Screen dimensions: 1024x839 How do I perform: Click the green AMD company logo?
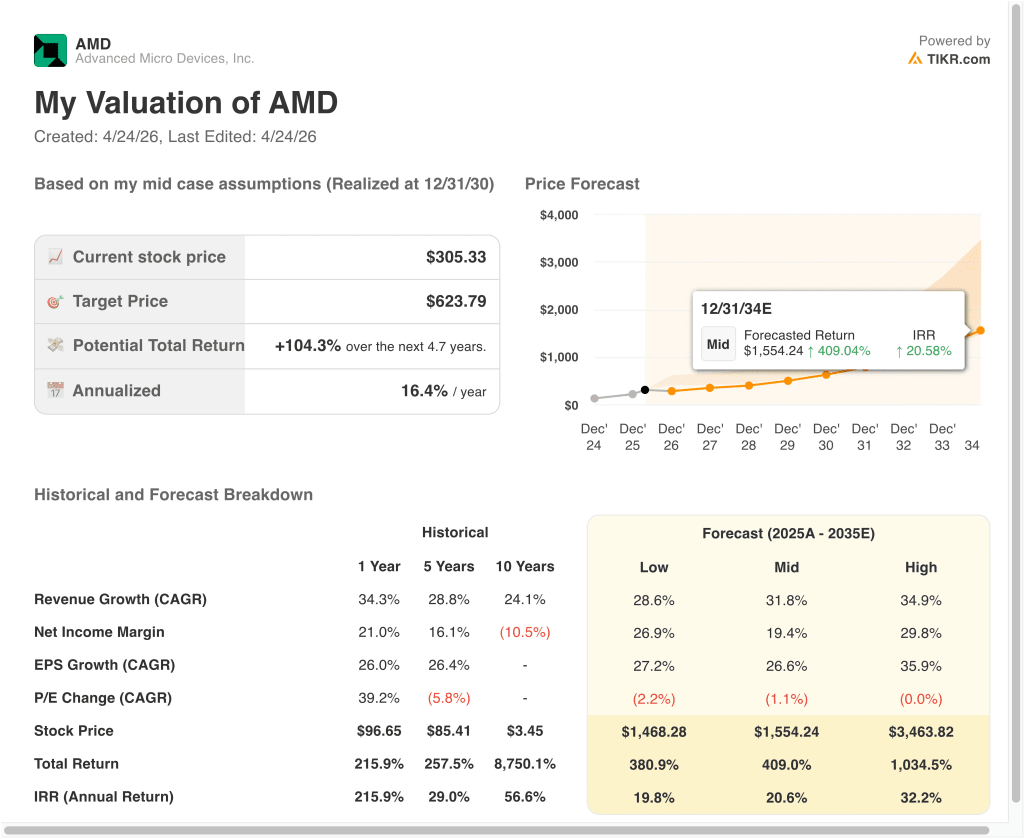click(50, 50)
